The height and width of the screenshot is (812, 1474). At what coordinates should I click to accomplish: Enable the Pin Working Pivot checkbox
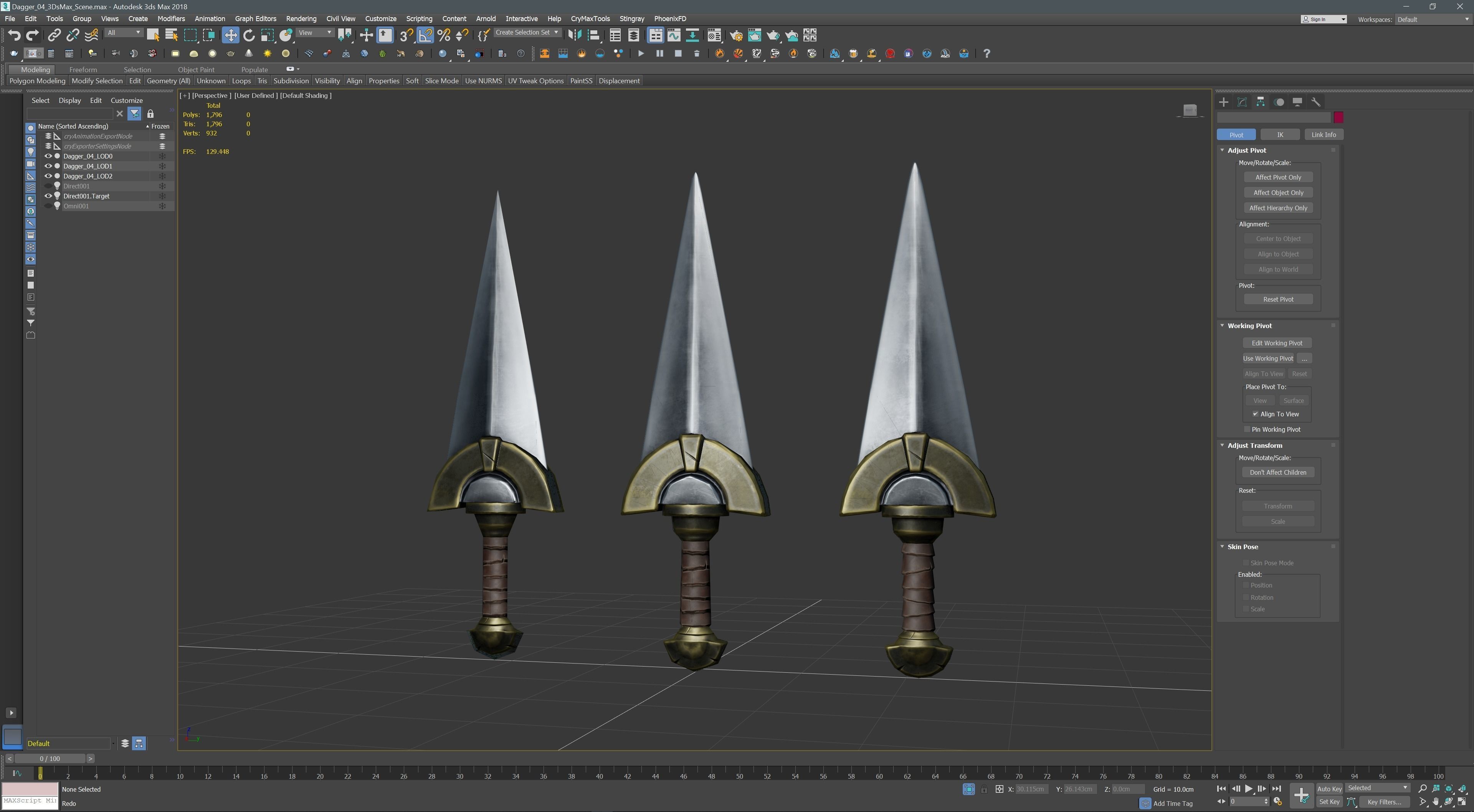pos(1247,429)
